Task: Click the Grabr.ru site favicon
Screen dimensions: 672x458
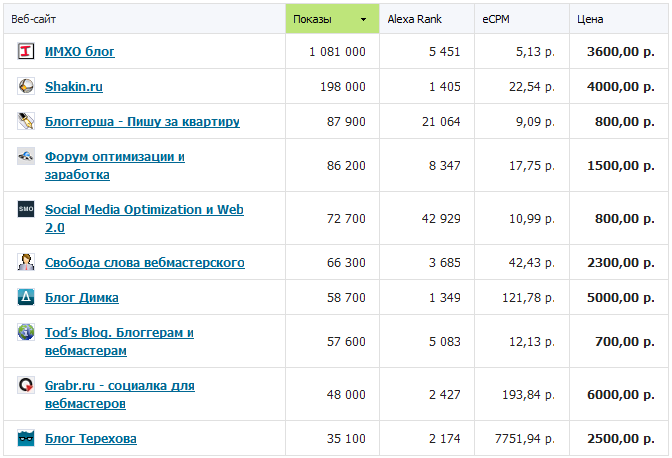Action: click(x=26, y=385)
